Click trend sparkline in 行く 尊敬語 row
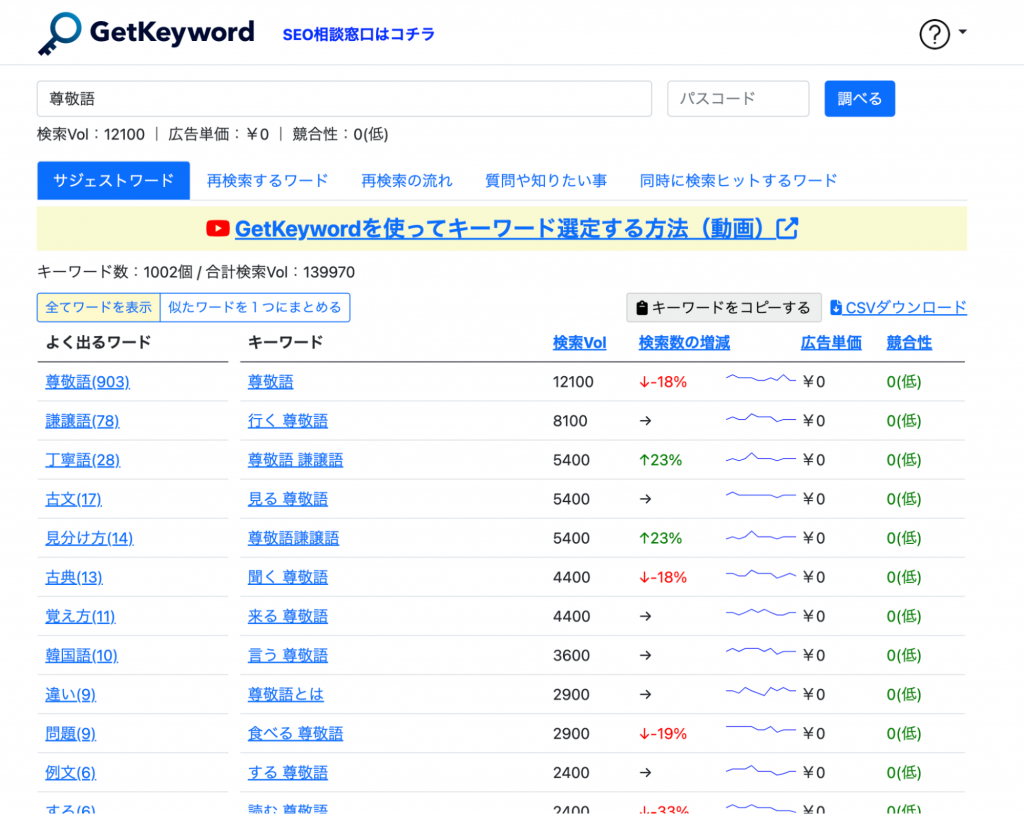Viewport: 1024px width, 814px height. tap(761, 418)
